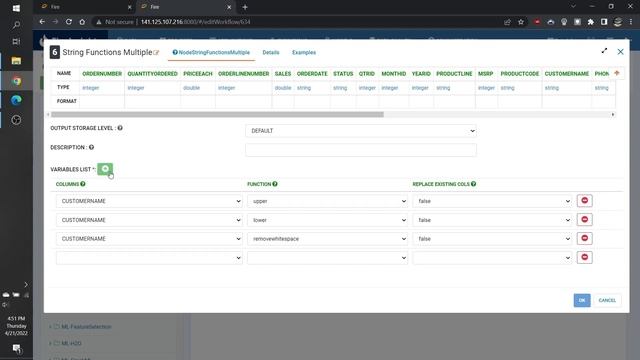Open empty row Replace Existing Cols dropdown
The height and width of the screenshot is (360, 640).
(492, 258)
